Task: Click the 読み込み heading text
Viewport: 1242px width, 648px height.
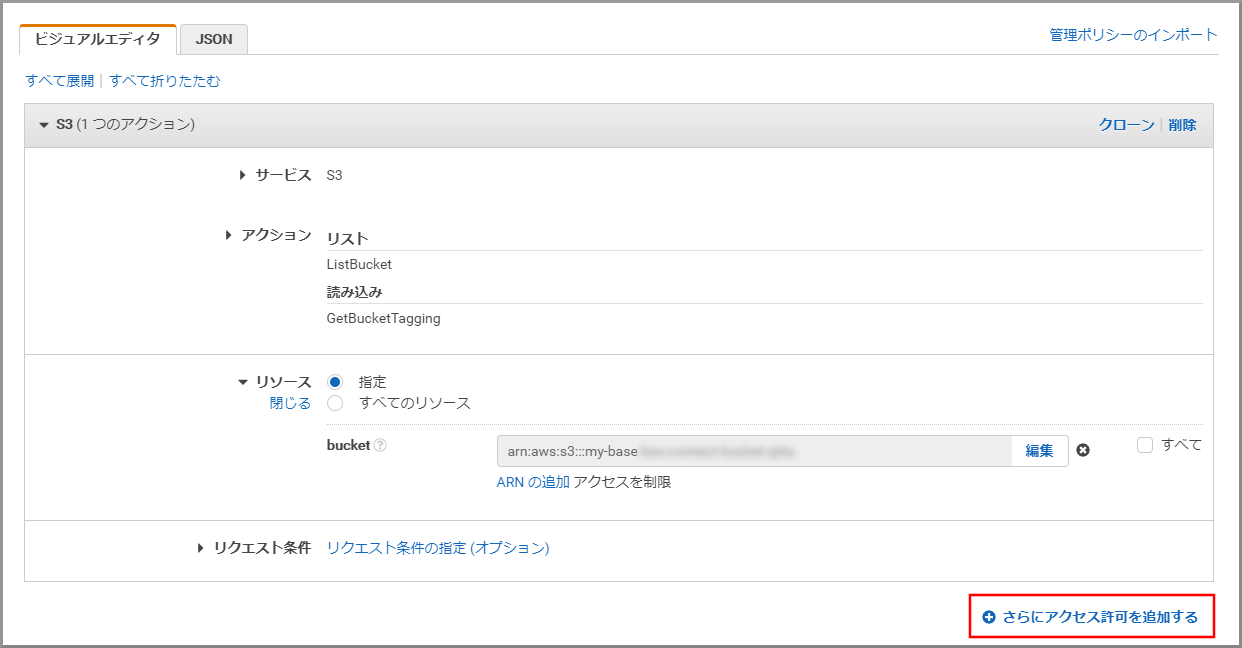Action: pyautogui.click(x=355, y=292)
